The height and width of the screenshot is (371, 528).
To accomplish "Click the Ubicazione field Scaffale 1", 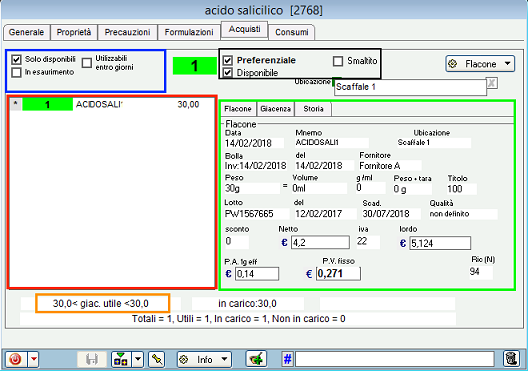I will pos(410,87).
